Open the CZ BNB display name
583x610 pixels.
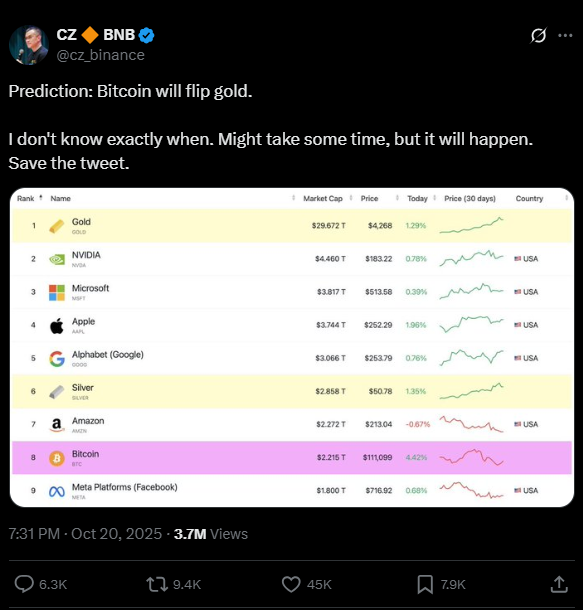pyautogui.click(x=96, y=35)
